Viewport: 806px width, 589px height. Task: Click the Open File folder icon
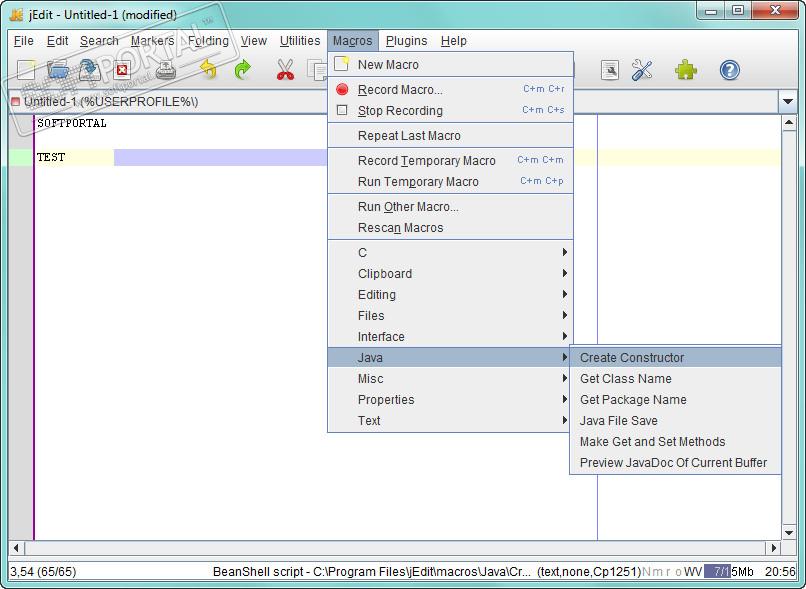58,69
